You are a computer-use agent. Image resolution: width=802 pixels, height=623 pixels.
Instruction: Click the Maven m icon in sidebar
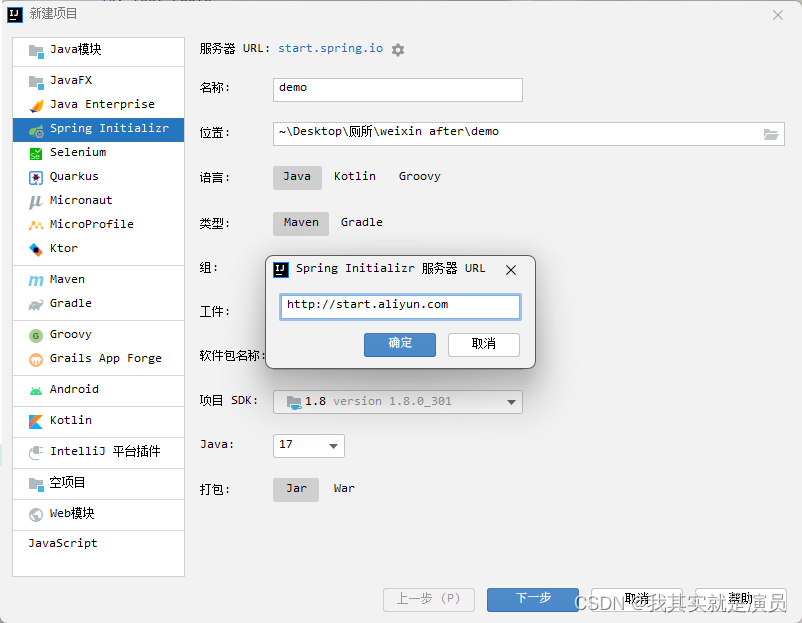36,280
